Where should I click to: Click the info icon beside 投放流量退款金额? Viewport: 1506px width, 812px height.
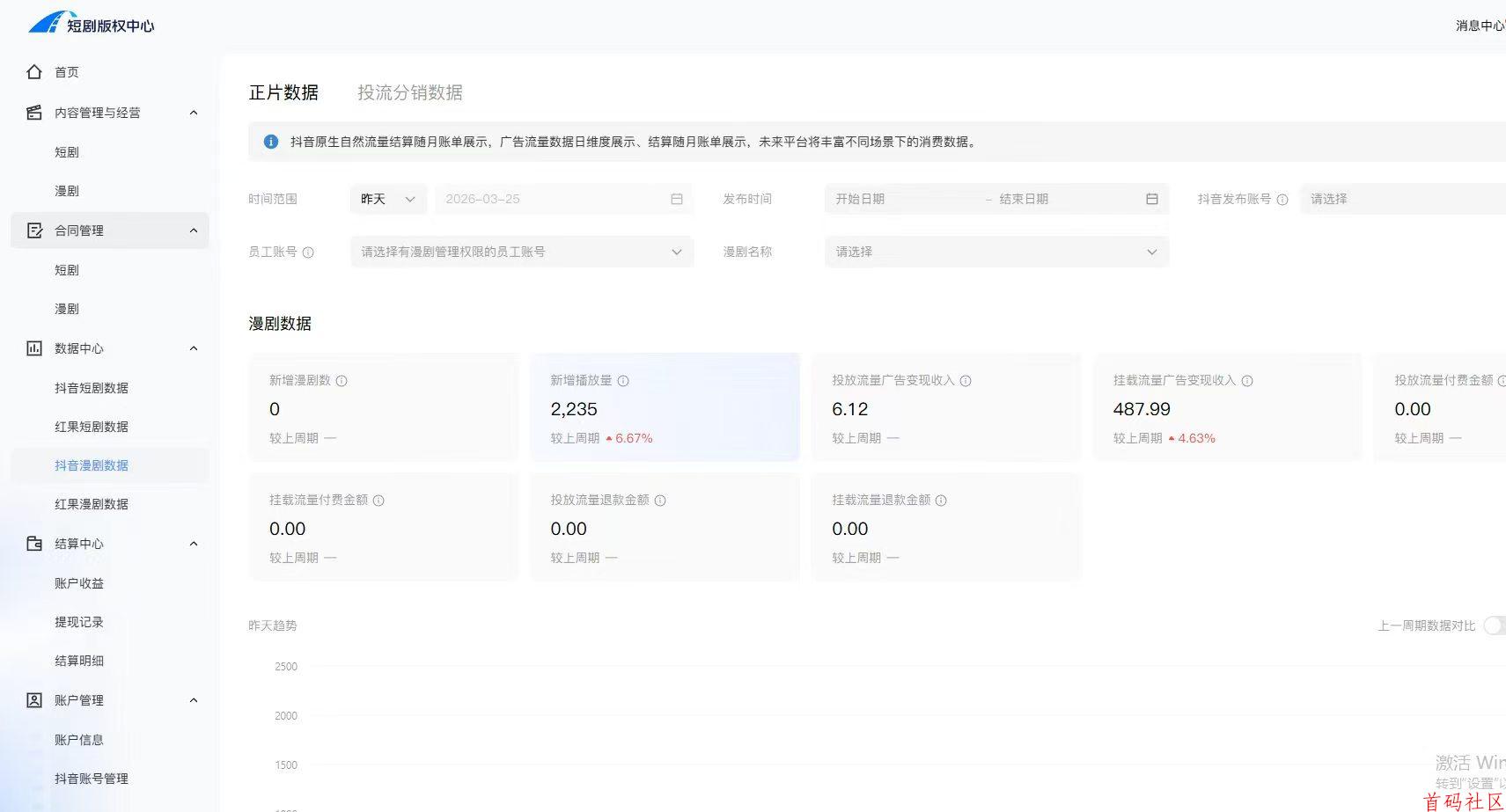pyautogui.click(x=660, y=501)
